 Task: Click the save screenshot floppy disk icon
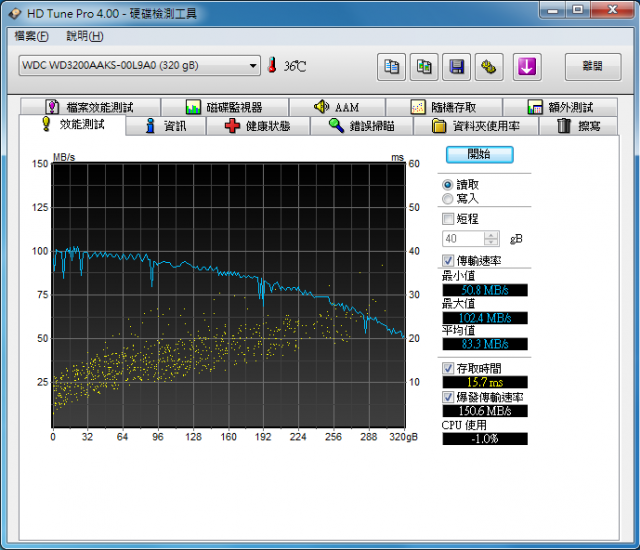[x=456, y=67]
